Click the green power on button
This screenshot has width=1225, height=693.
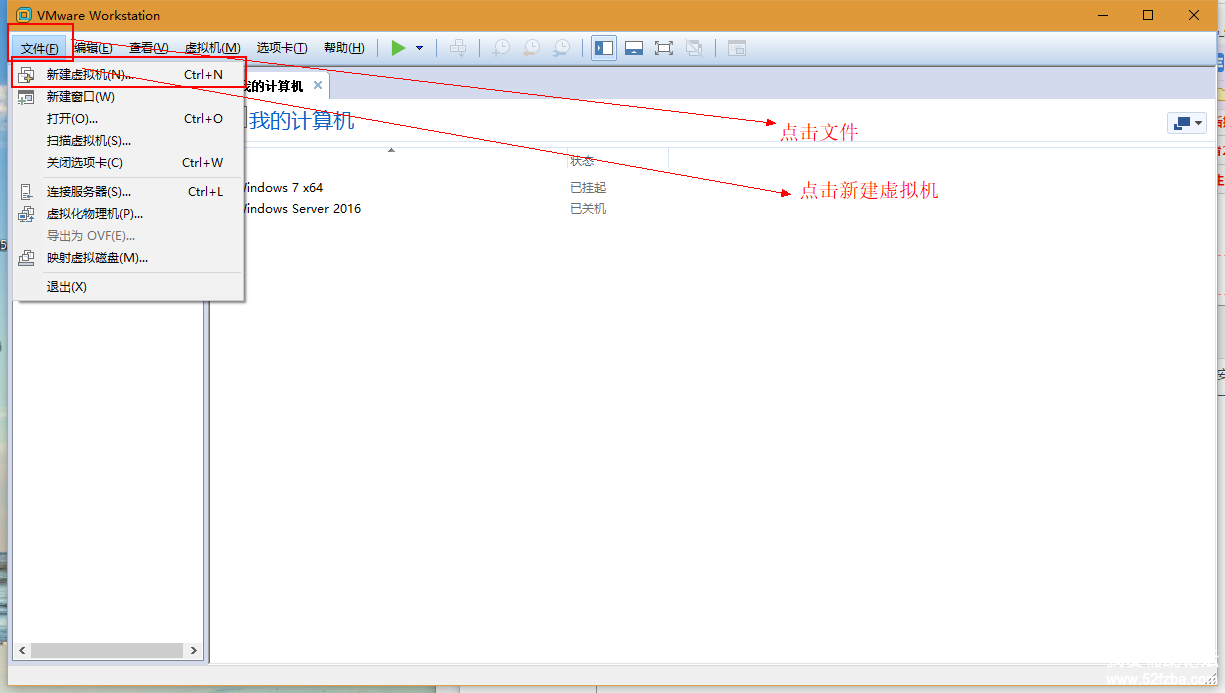pyautogui.click(x=398, y=48)
